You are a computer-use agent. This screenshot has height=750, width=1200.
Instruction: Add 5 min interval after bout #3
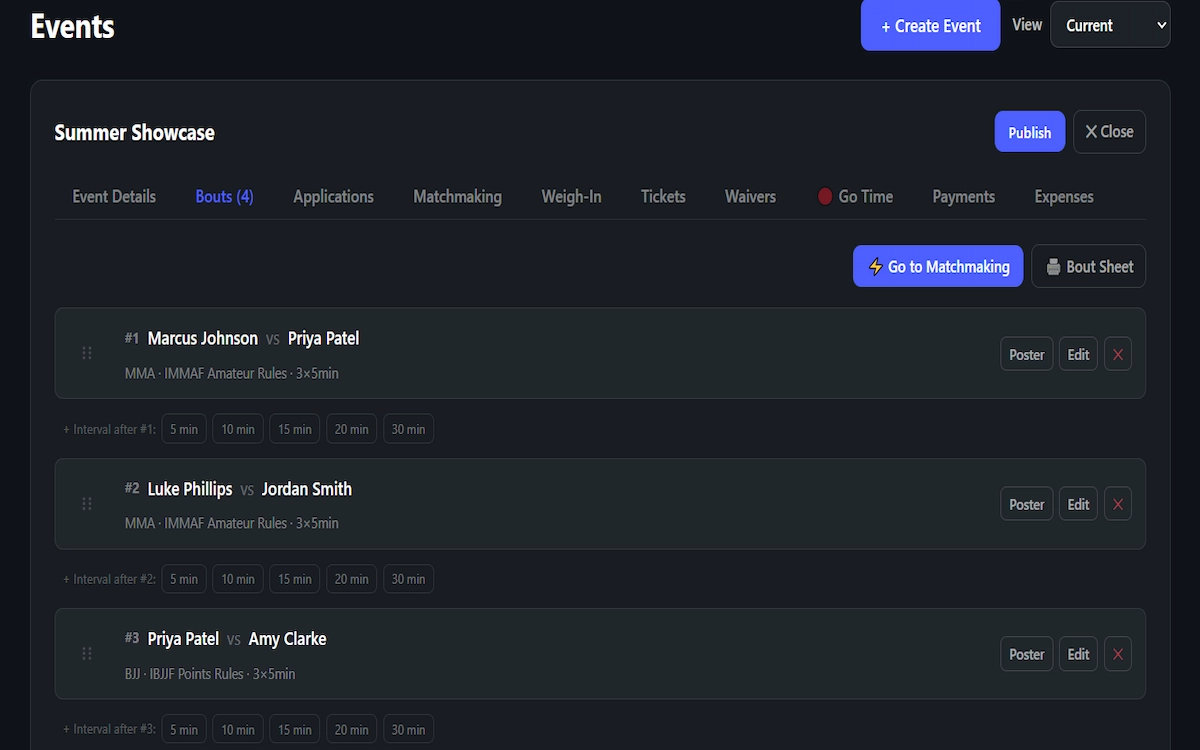click(x=184, y=729)
